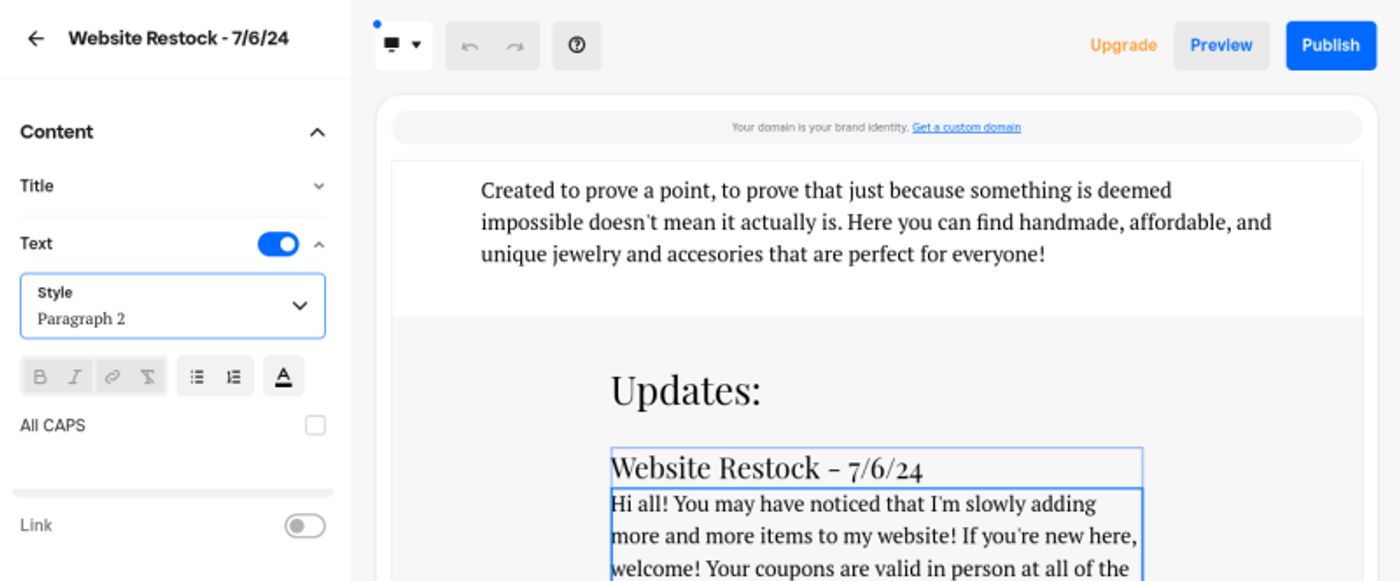Open the help question mark icon
The height and width of the screenshot is (581, 1400).
pyautogui.click(x=577, y=45)
